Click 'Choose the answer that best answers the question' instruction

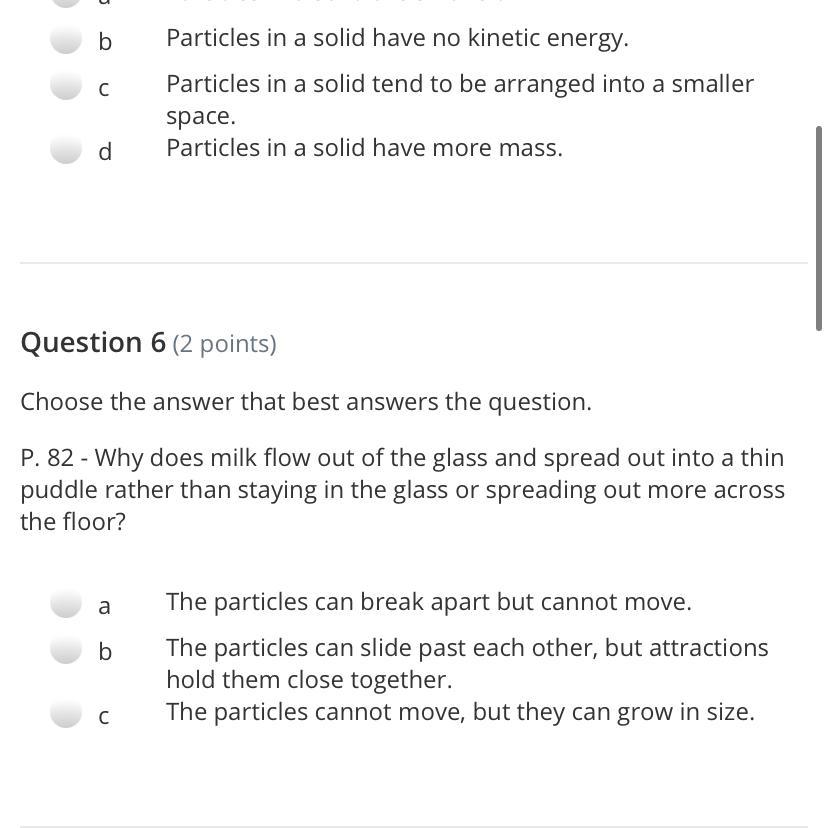pyautogui.click(x=306, y=402)
